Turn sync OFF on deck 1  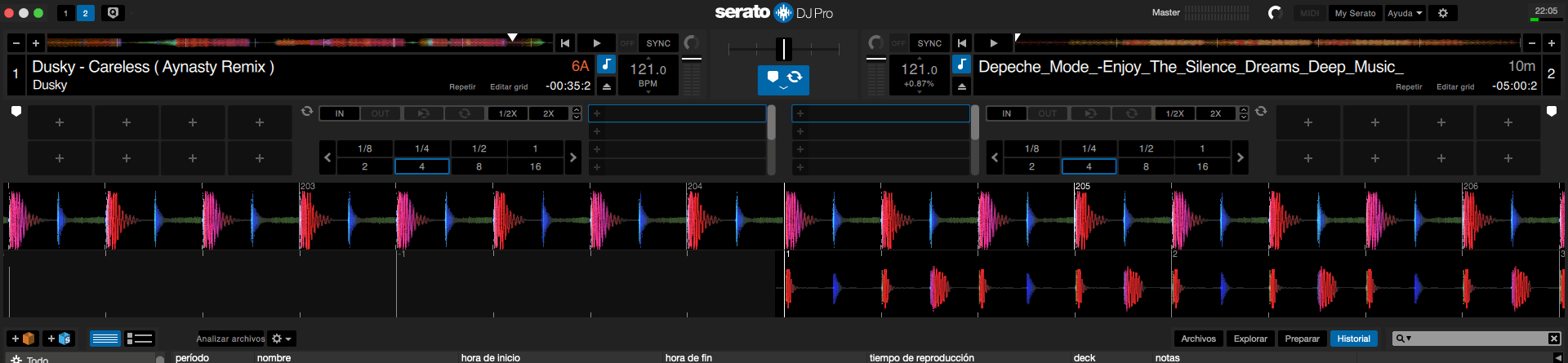pyautogui.click(x=627, y=43)
